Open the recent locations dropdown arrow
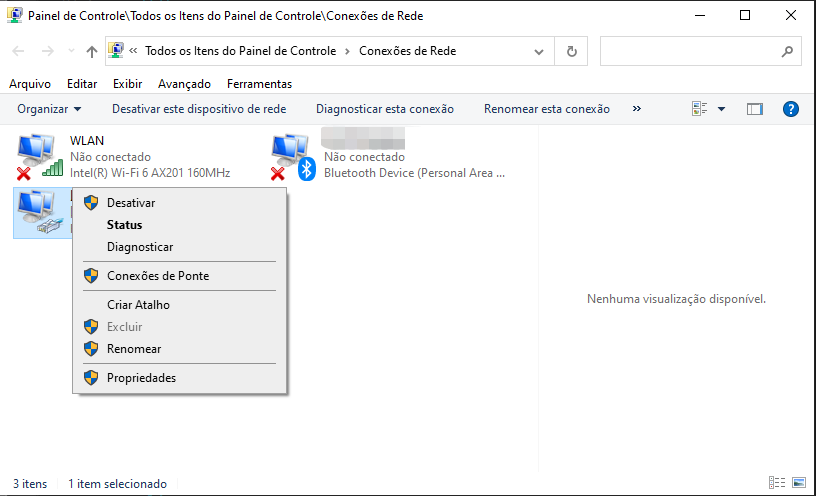Screen dimensions: 816x496 click(71, 51)
